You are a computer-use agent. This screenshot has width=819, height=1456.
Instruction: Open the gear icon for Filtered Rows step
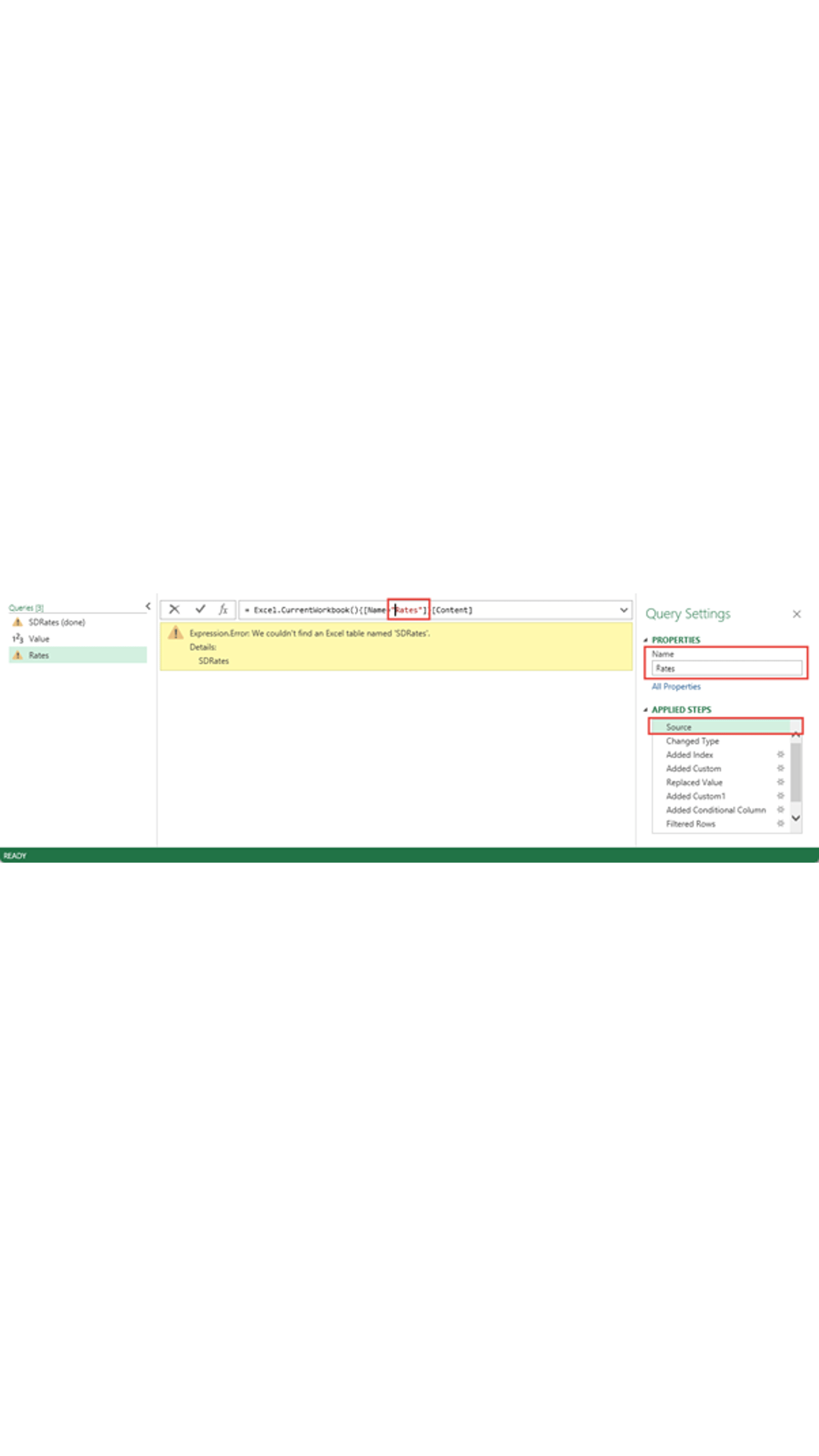(x=781, y=824)
